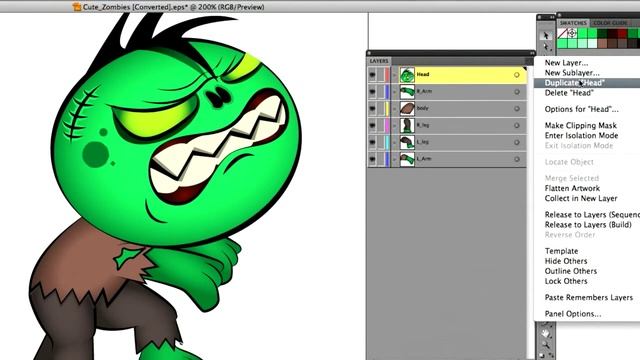Click the body layer target circle
Screen dimensions: 640x360
pos(517,109)
